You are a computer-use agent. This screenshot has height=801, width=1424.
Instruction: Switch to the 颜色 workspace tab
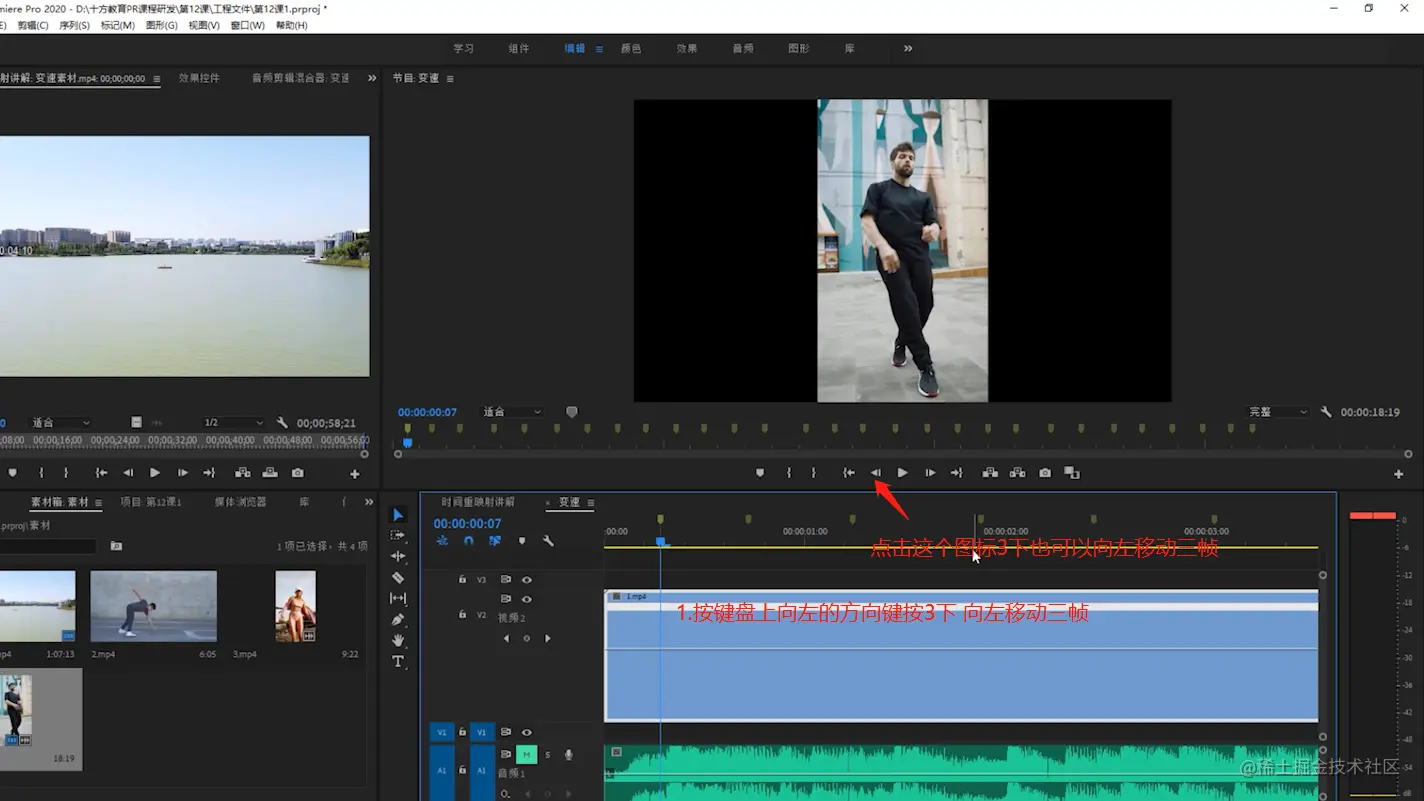pyautogui.click(x=631, y=49)
